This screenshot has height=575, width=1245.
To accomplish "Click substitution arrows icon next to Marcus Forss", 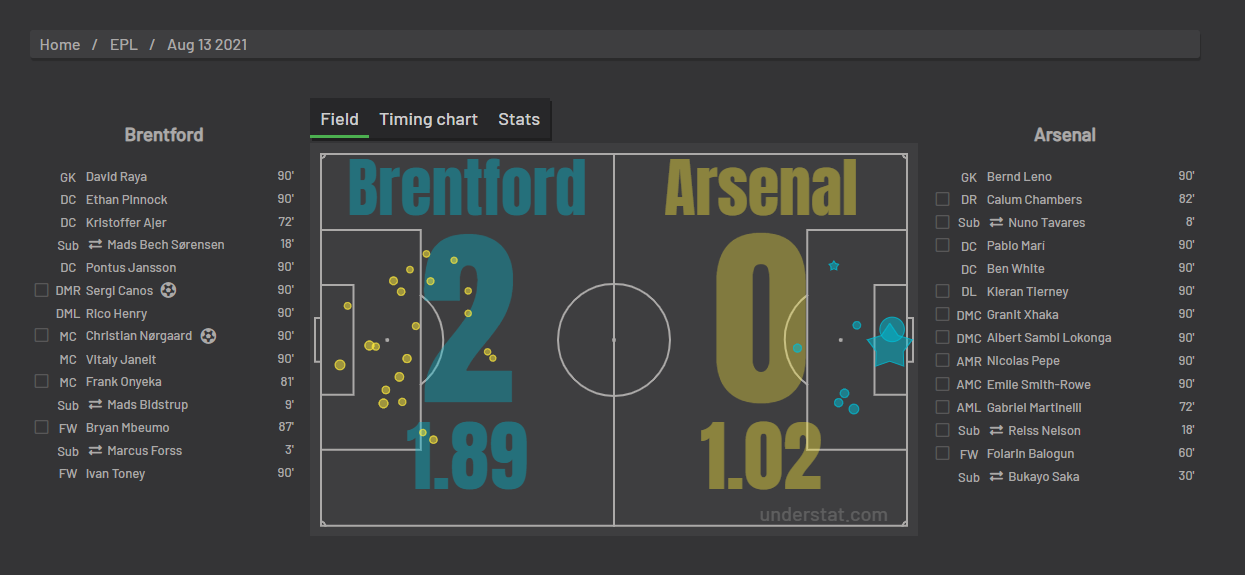I will pos(96,451).
